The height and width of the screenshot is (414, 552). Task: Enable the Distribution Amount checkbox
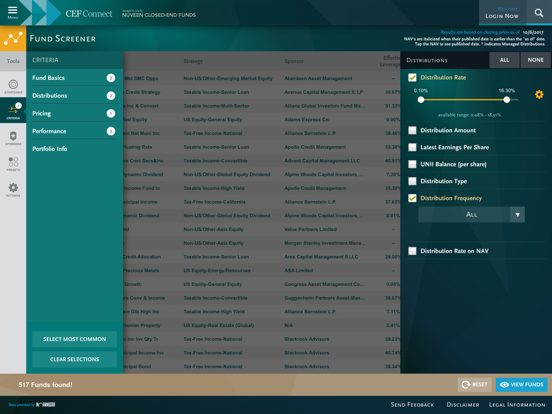point(412,130)
